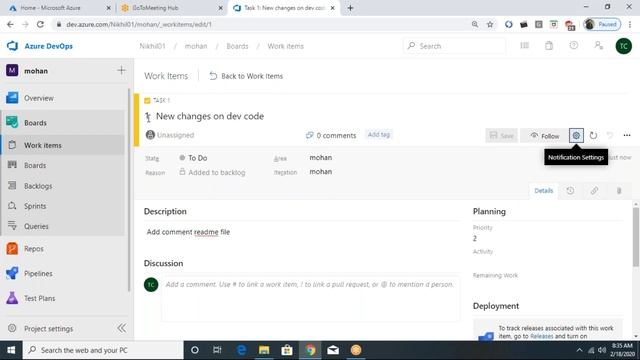
Task: Edit the Priority value 2
Action: click(x=475, y=238)
